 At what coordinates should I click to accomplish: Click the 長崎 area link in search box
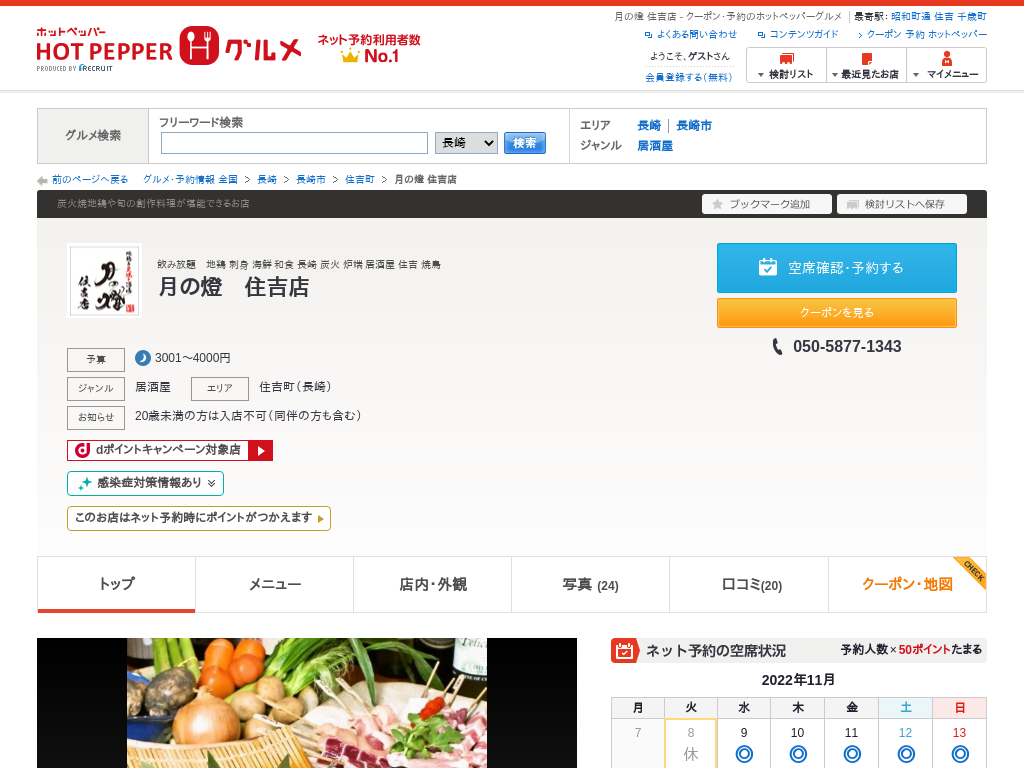pyautogui.click(x=649, y=125)
